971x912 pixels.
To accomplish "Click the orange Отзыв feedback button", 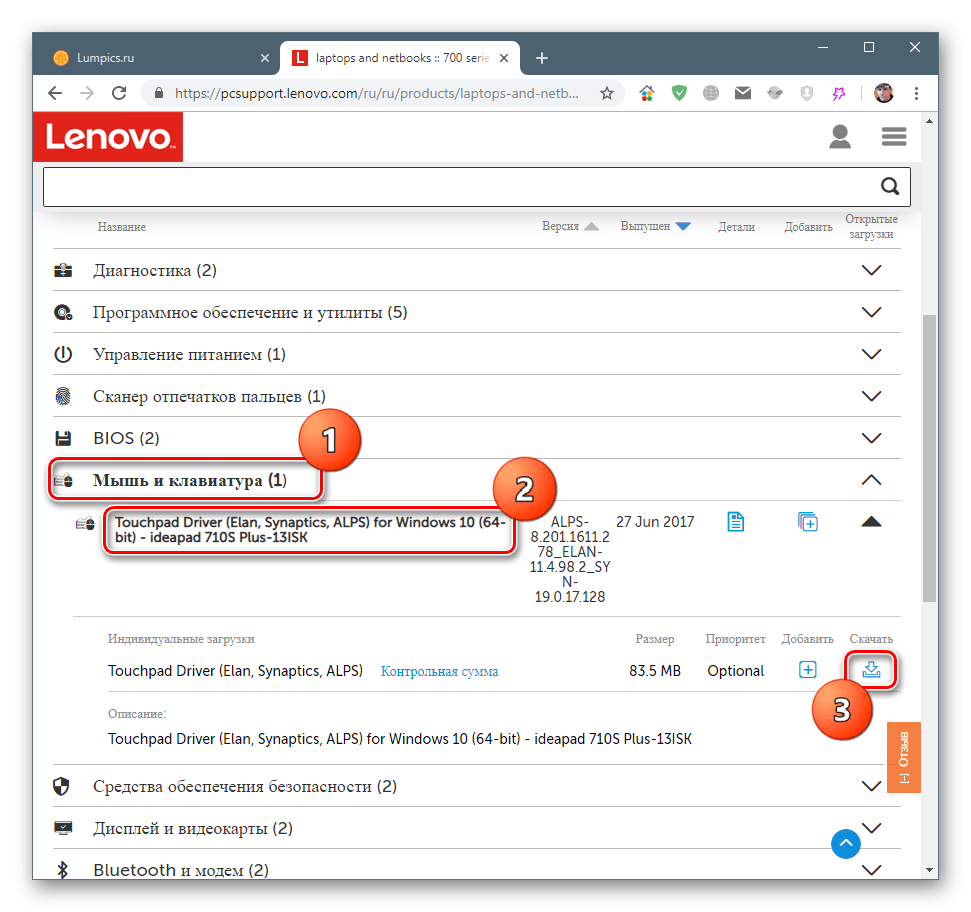I will pos(903,757).
